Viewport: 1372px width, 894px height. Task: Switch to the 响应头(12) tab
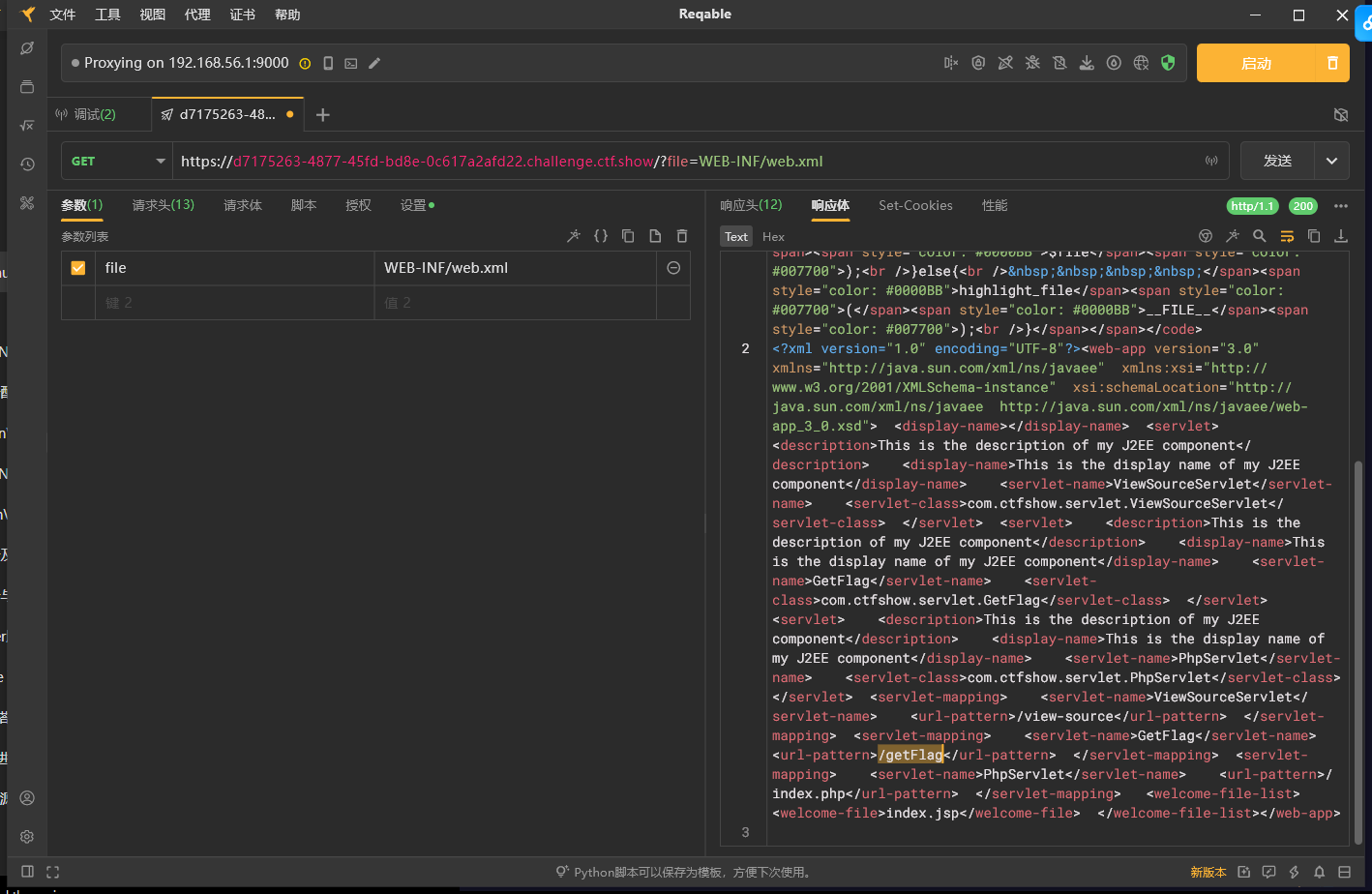click(751, 205)
